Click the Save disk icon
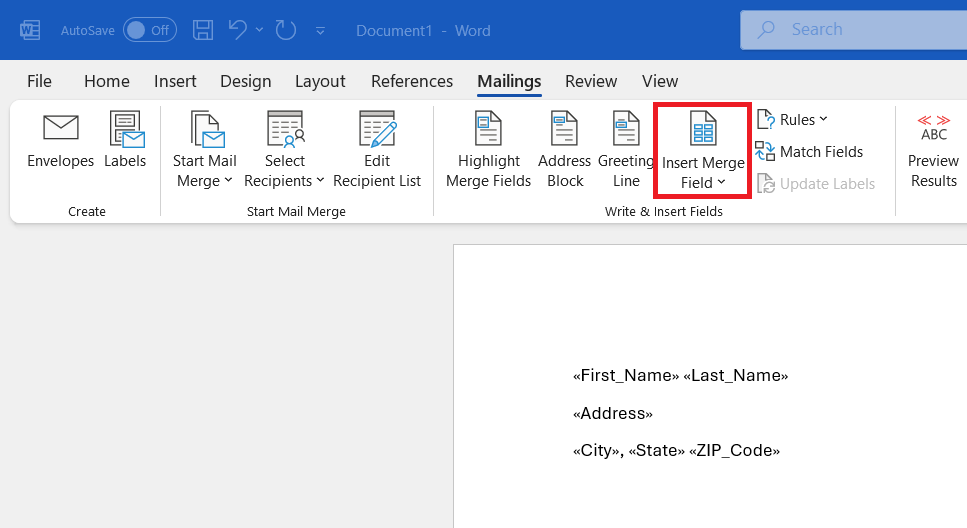 203,30
